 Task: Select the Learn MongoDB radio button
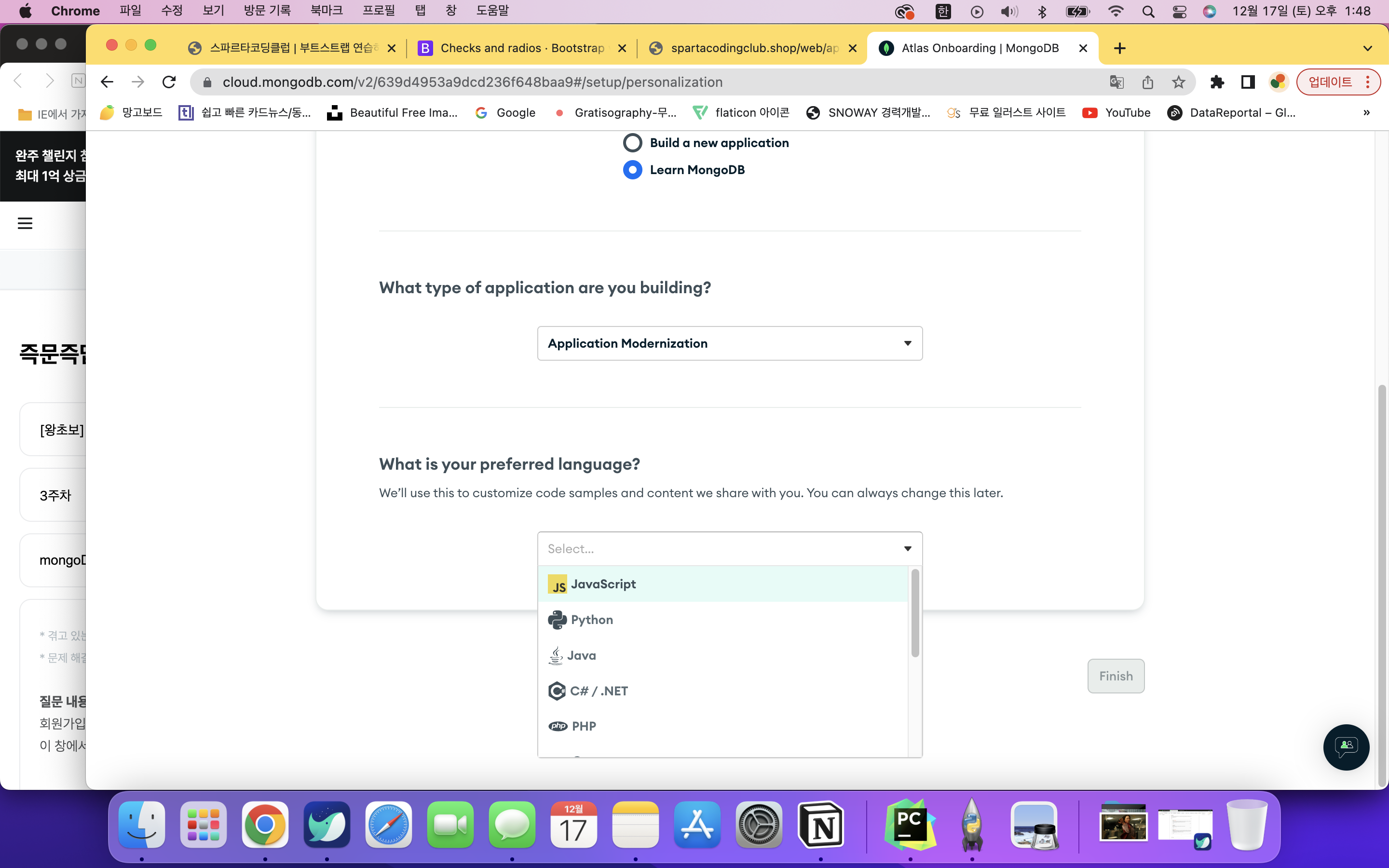632,170
